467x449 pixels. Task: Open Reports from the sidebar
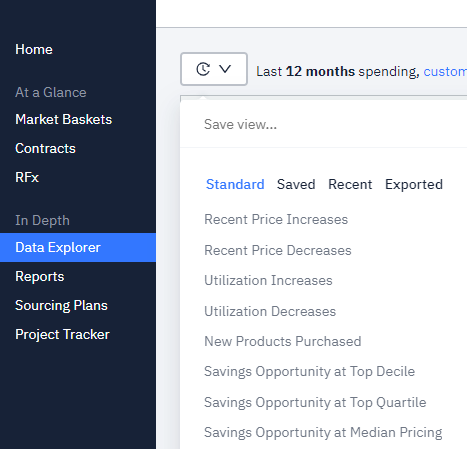click(x=40, y=276)
